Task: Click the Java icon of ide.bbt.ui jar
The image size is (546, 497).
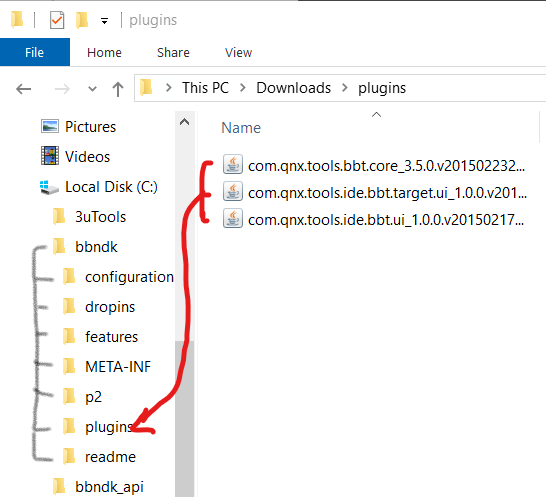Action: [x=233, y=218]
